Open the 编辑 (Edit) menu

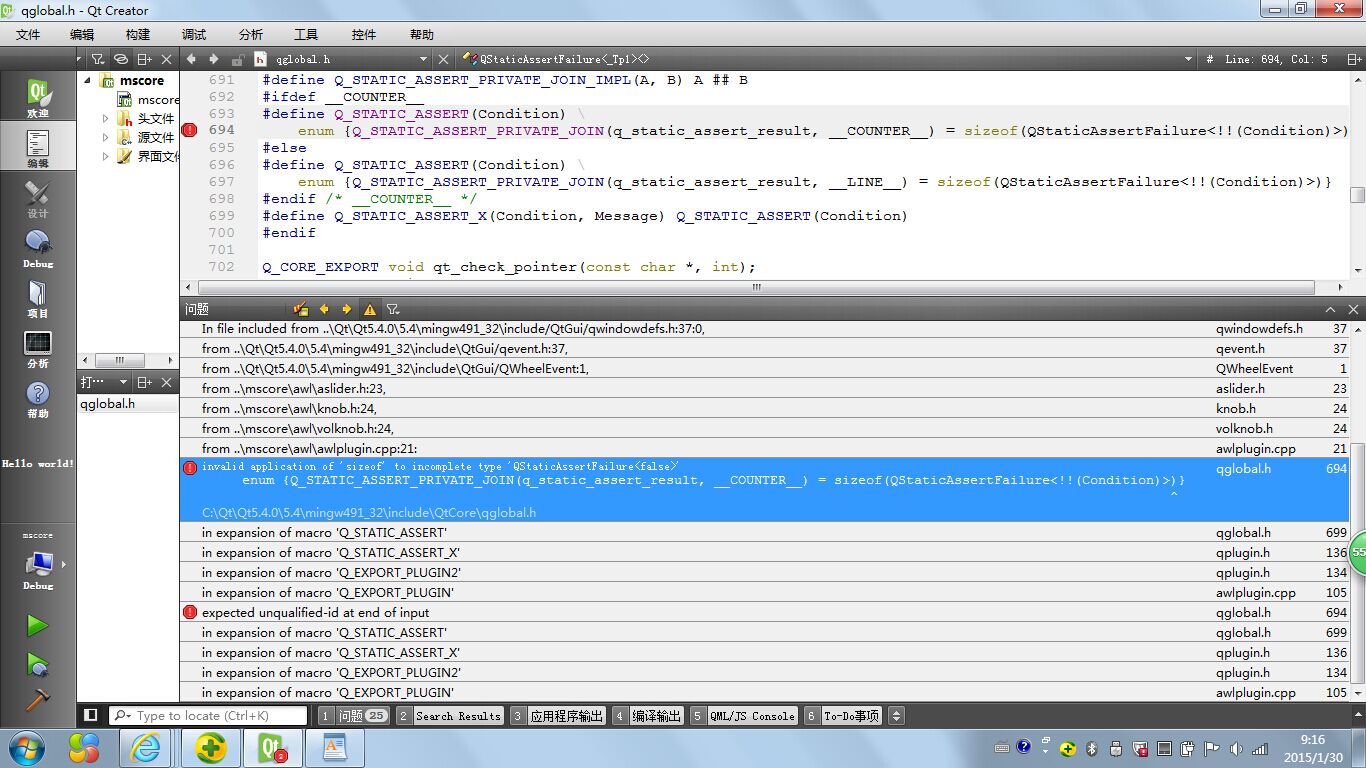click(x=82, y=34)
